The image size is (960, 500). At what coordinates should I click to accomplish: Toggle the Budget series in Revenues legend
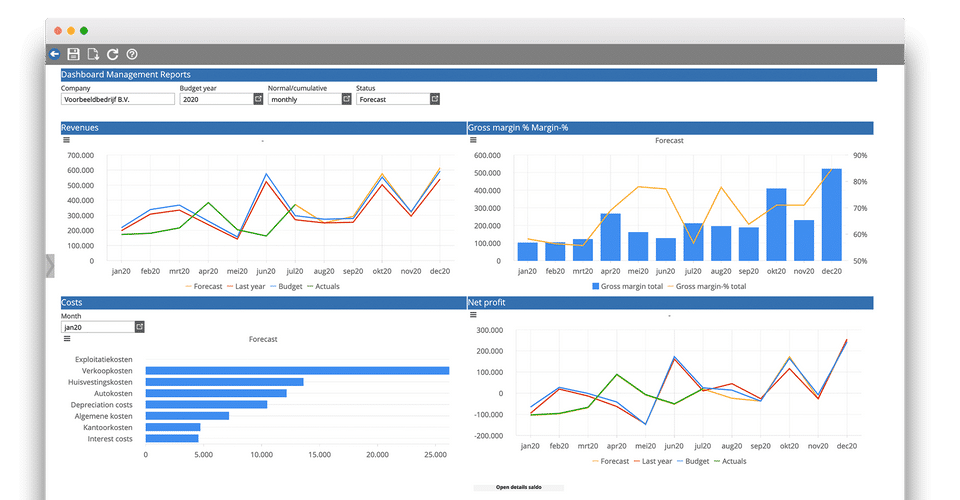[286, 286]
